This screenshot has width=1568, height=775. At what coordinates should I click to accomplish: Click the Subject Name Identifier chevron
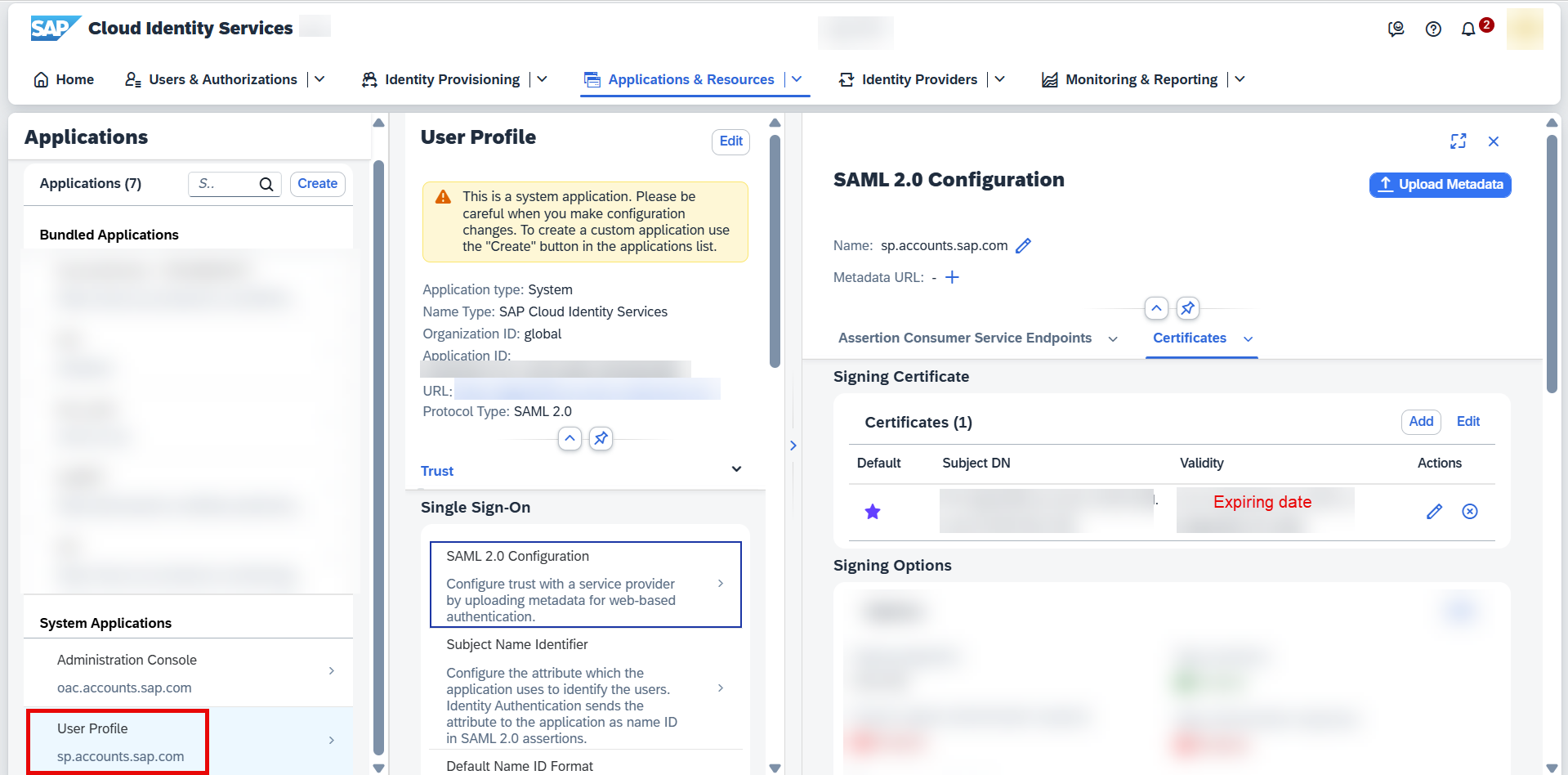coord(721,688)
